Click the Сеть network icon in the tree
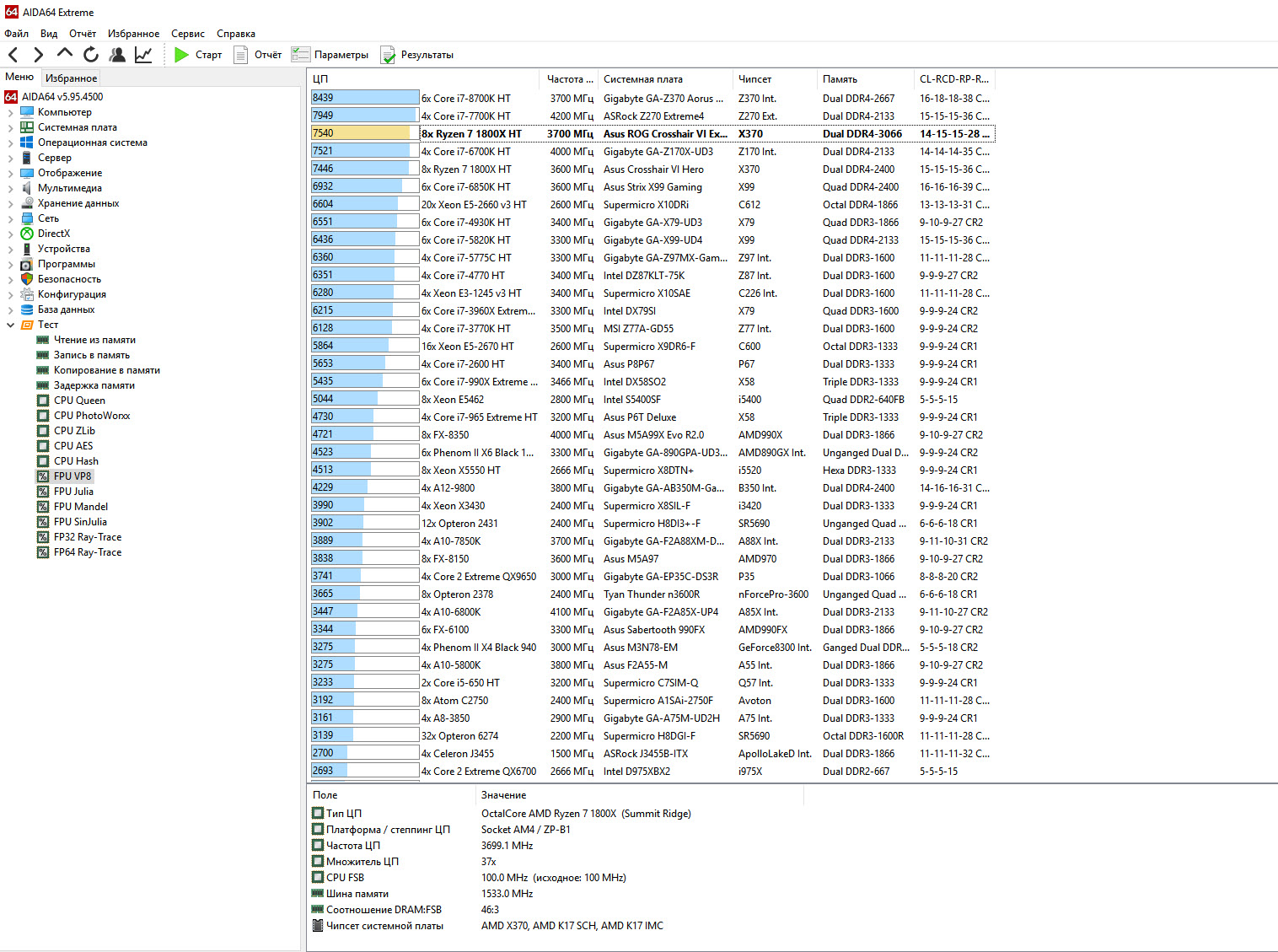The height and width of the screenshot is (952, 1278). click(x=27, y=218)
